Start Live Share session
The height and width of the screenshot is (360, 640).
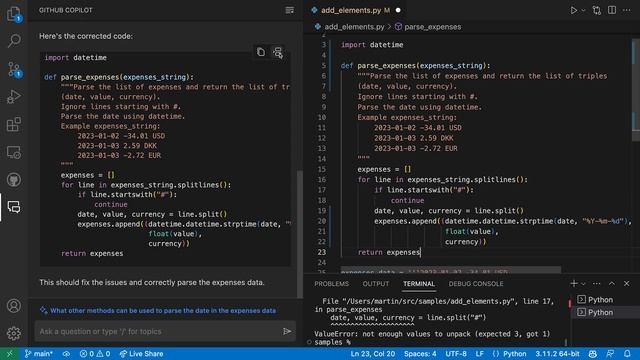(141, 353)
